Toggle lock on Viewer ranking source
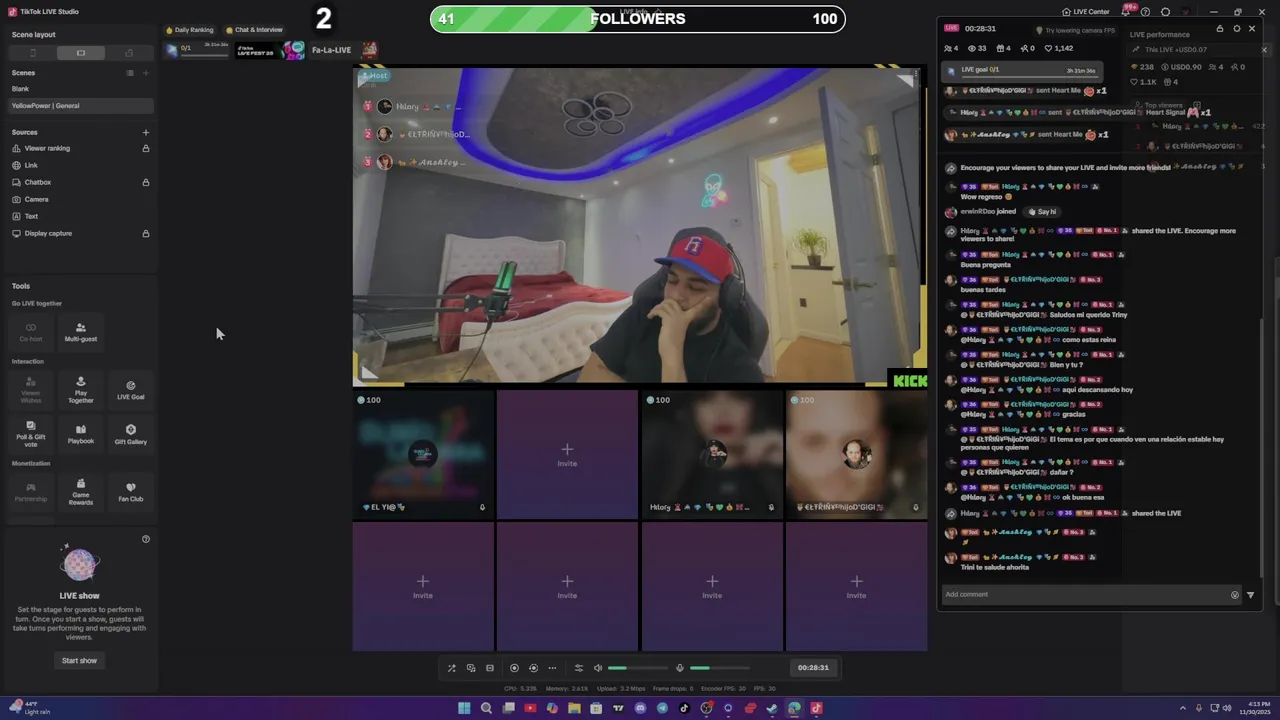The image size is (1280, 720). (146, 148)
